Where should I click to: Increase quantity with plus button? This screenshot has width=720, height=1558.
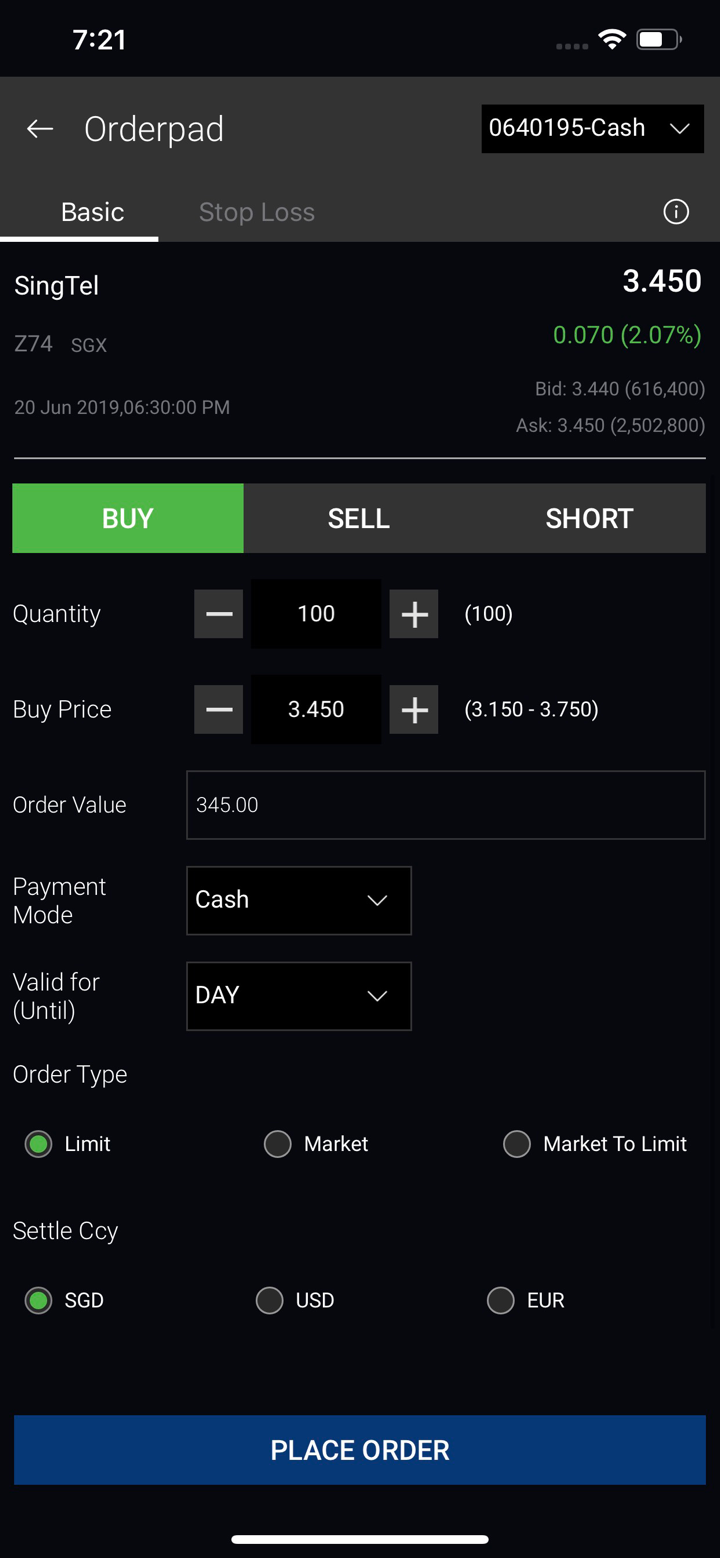click(x=414, y=614)
